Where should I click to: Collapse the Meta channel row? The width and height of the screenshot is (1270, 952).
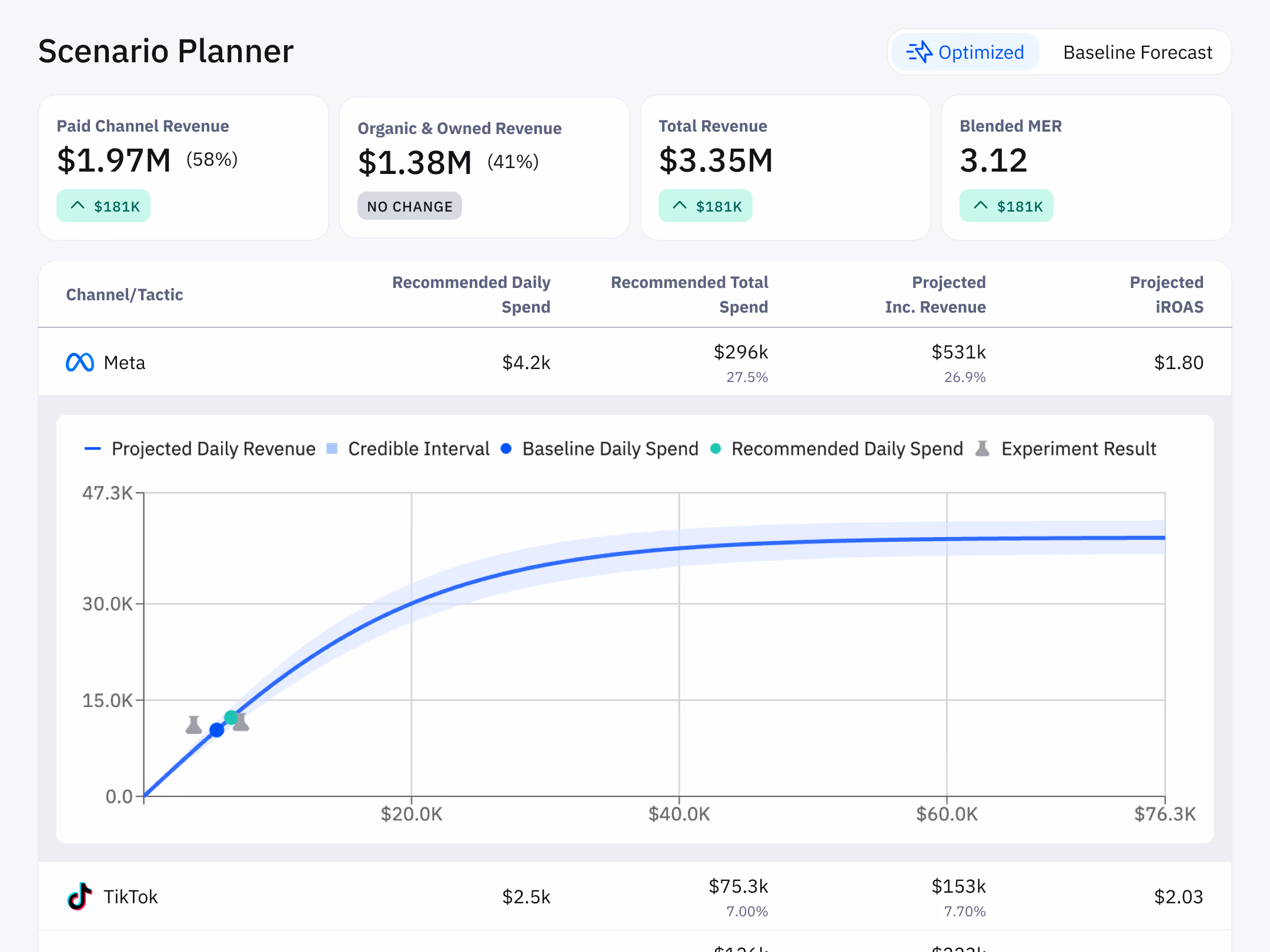[124, 362]
